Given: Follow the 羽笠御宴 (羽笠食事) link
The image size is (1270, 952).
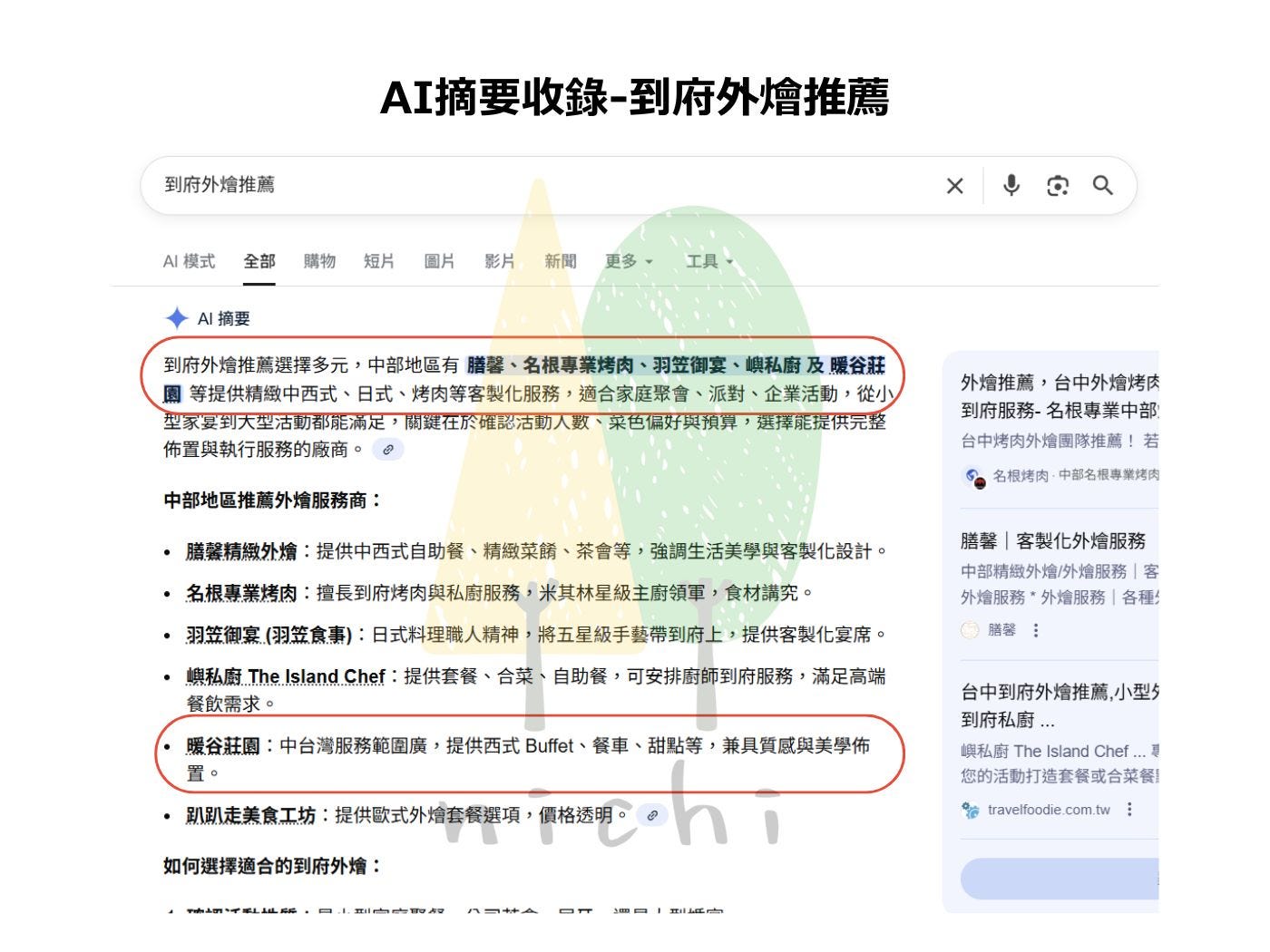Looking at the screenshot, I should (x=269, y=636).
